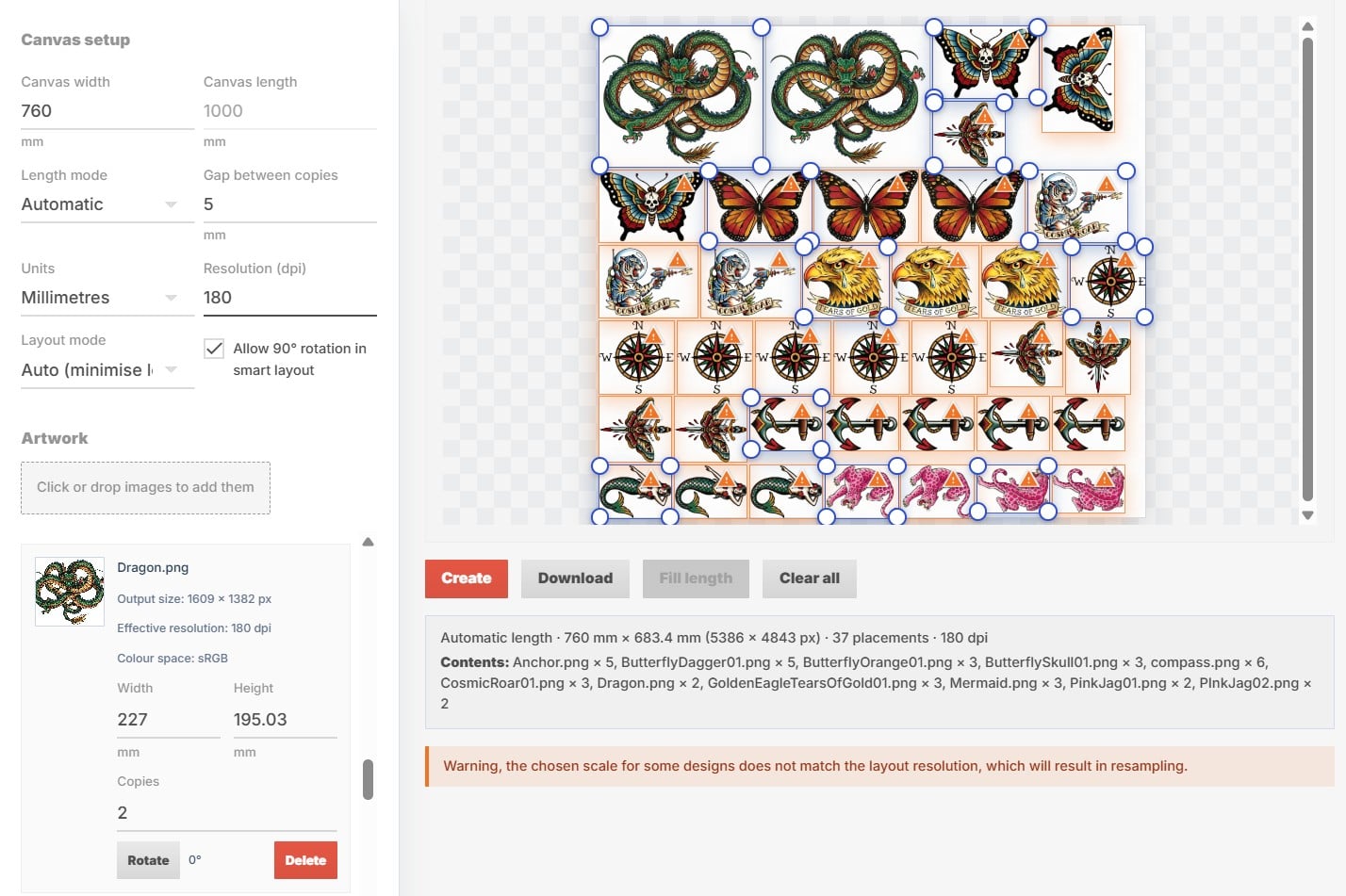Click the top-left resize handle of first dragon

point(599,27)
